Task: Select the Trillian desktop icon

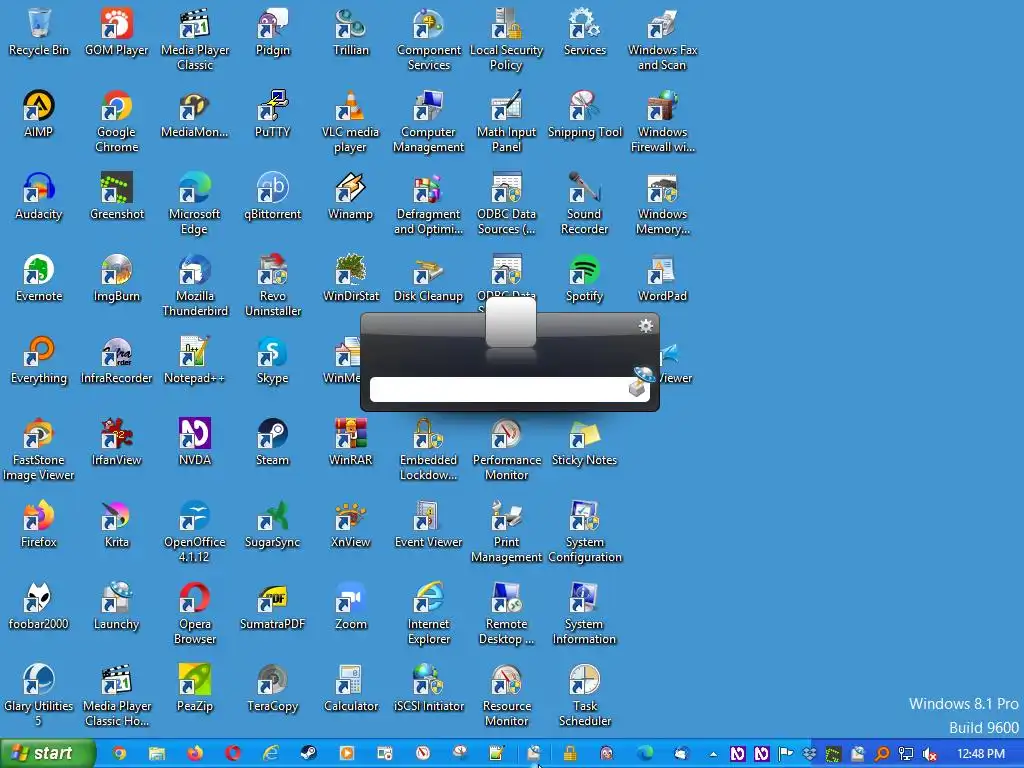Action: pos(351,31)
